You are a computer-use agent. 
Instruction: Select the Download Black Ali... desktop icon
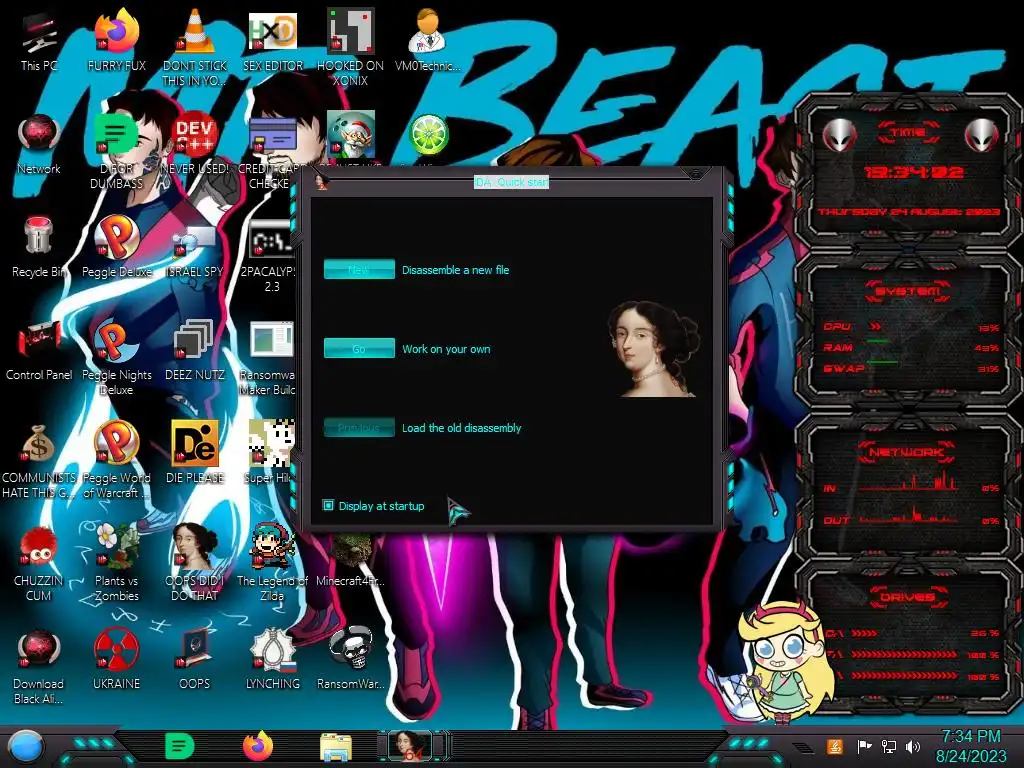coord(39,666)
